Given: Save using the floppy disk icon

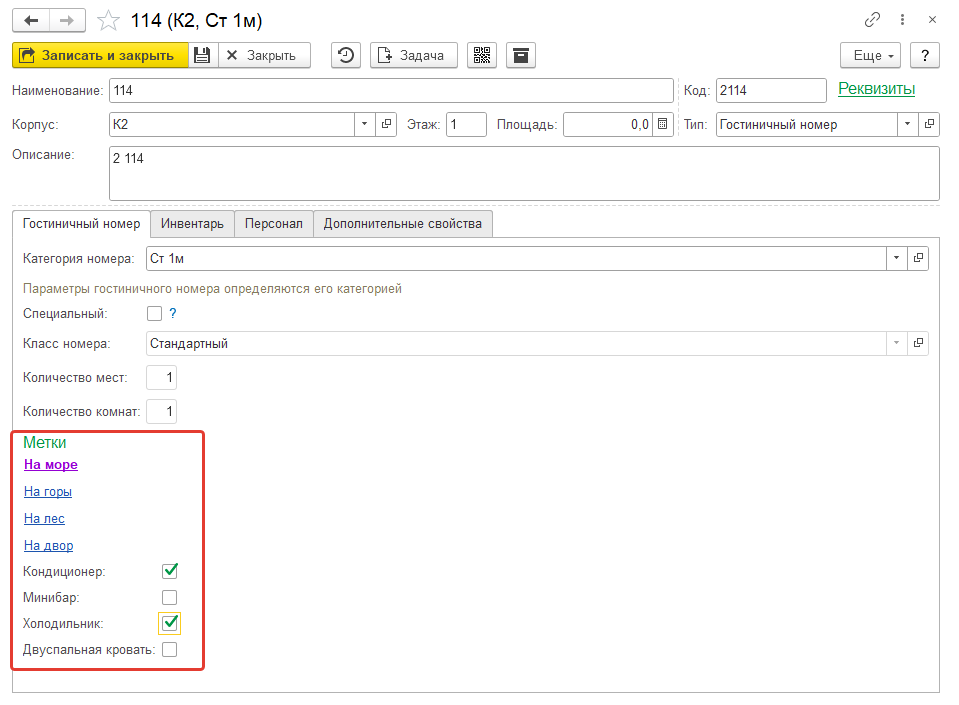Looking at the screenshot, I should (x=202, y=55).
